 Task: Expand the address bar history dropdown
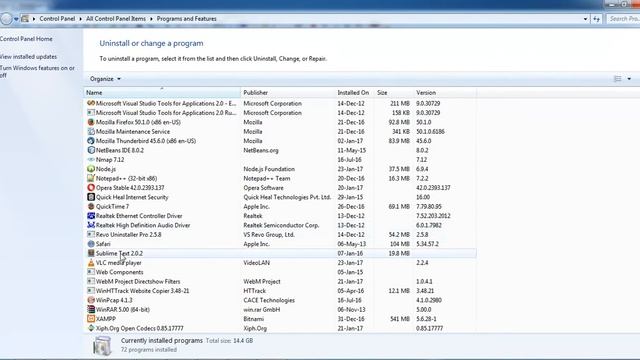click(x=585, y=19)
